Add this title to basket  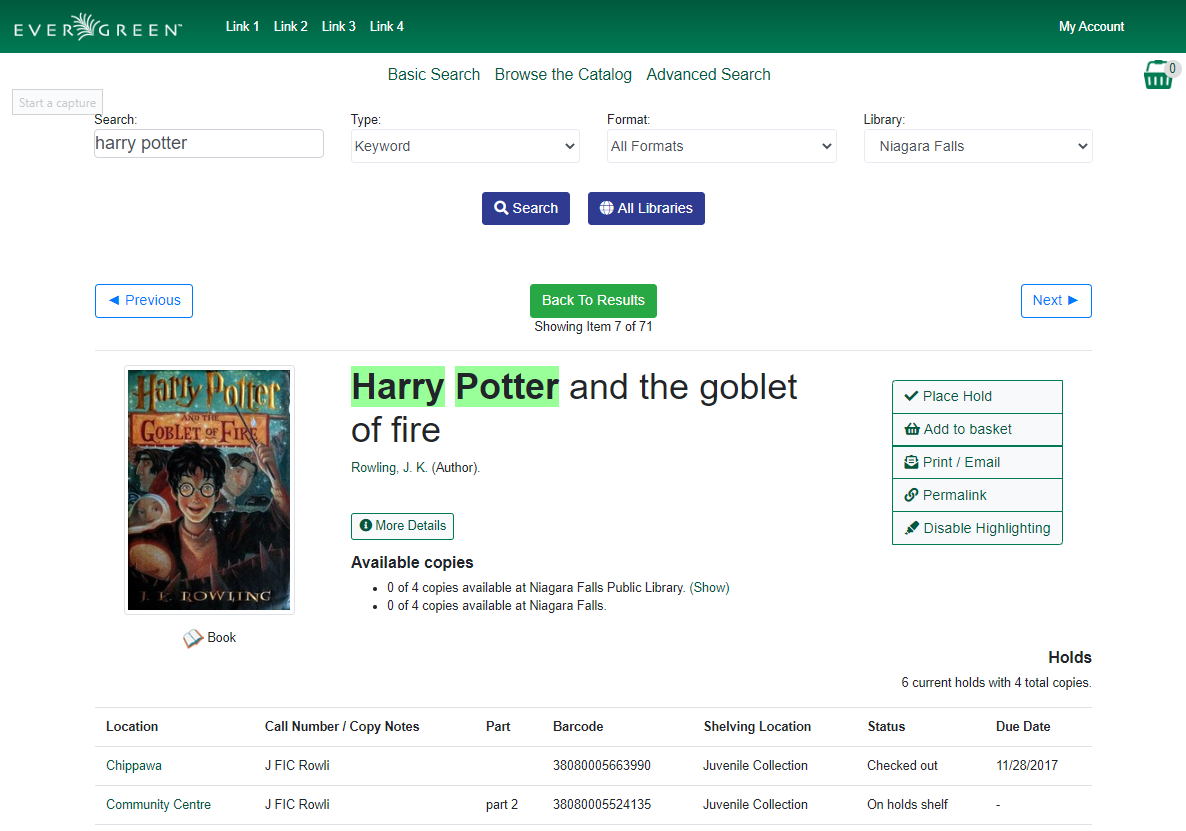click(977, 429)
